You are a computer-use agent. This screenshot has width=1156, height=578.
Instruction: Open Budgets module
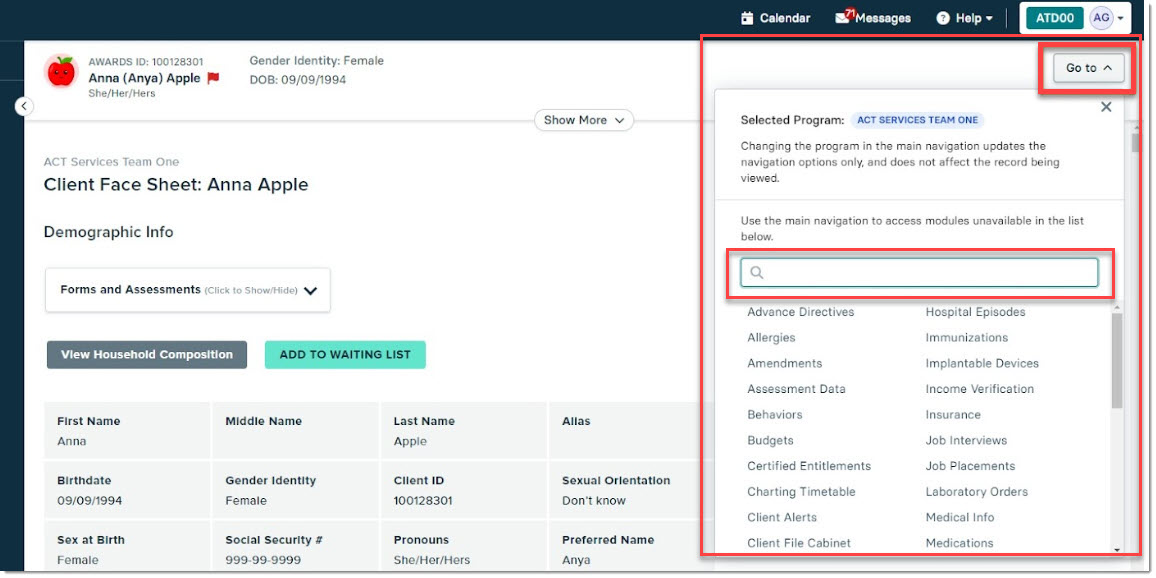[770, 441]
